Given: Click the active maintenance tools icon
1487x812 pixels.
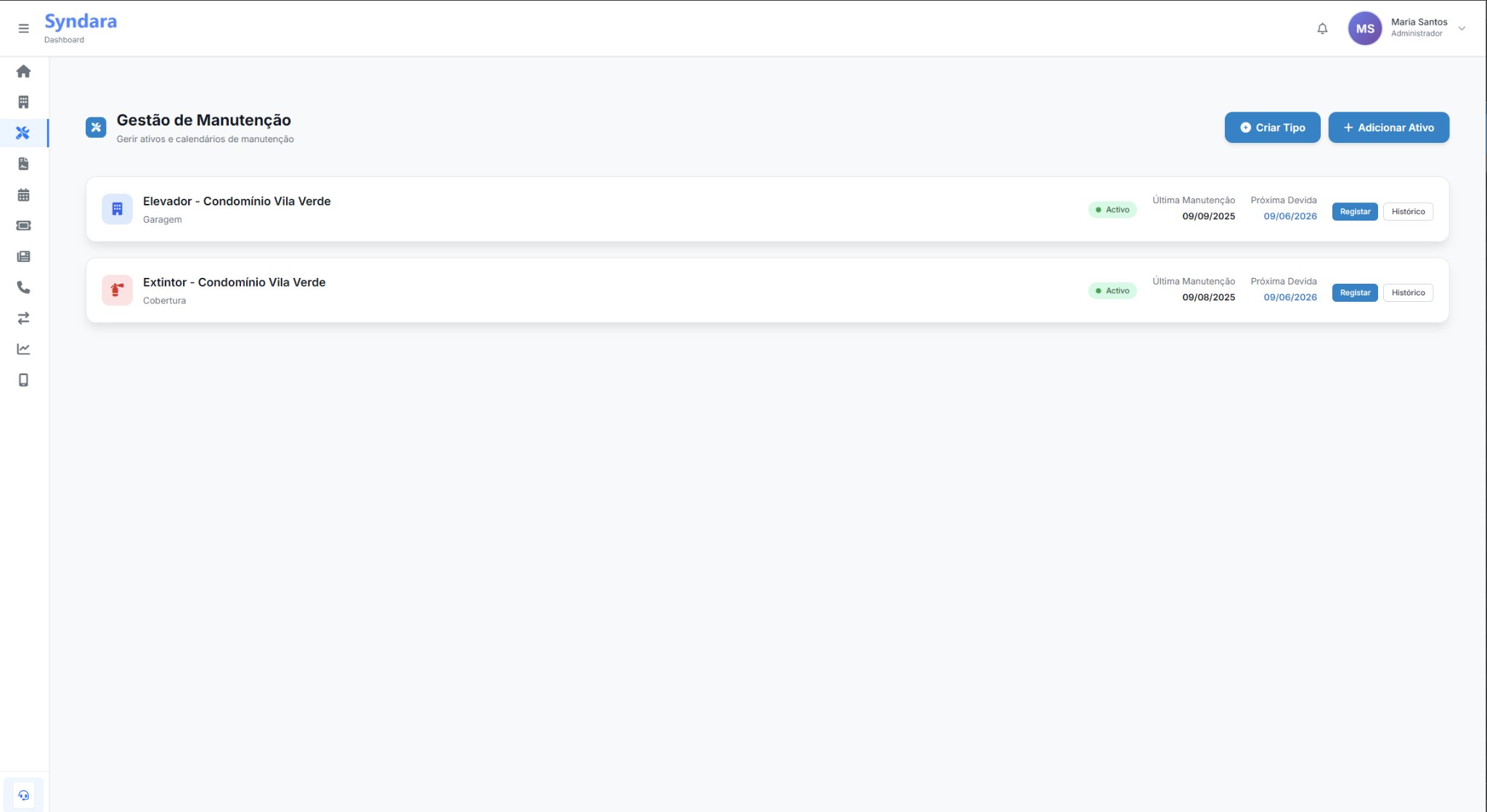Looking at the screenshot, I should pyautogui.click(x=23, y=133).
